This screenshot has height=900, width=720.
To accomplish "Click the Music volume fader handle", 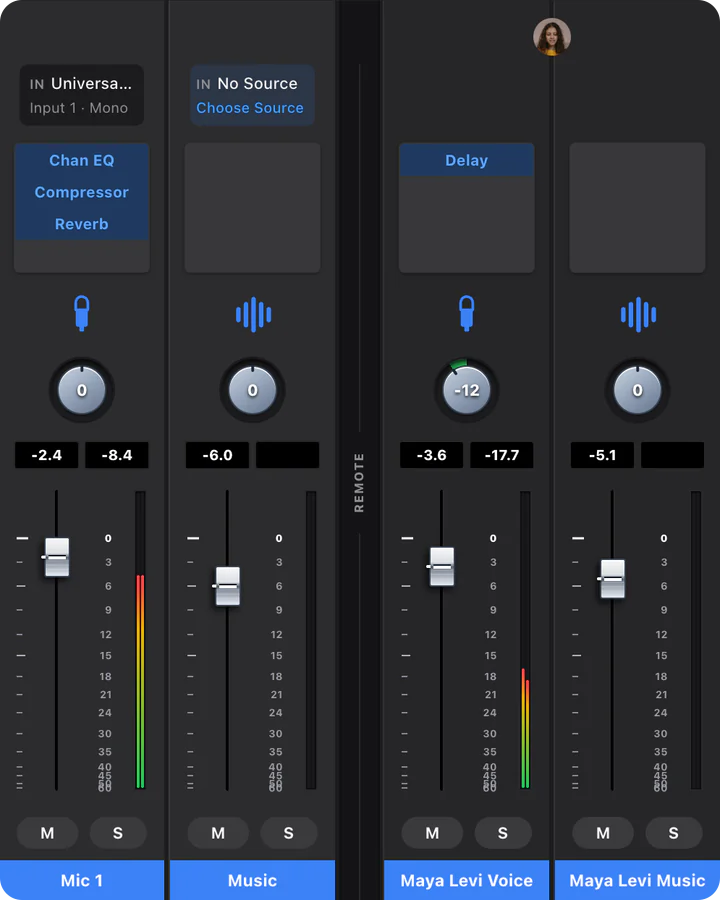I will tap(228, 586).
